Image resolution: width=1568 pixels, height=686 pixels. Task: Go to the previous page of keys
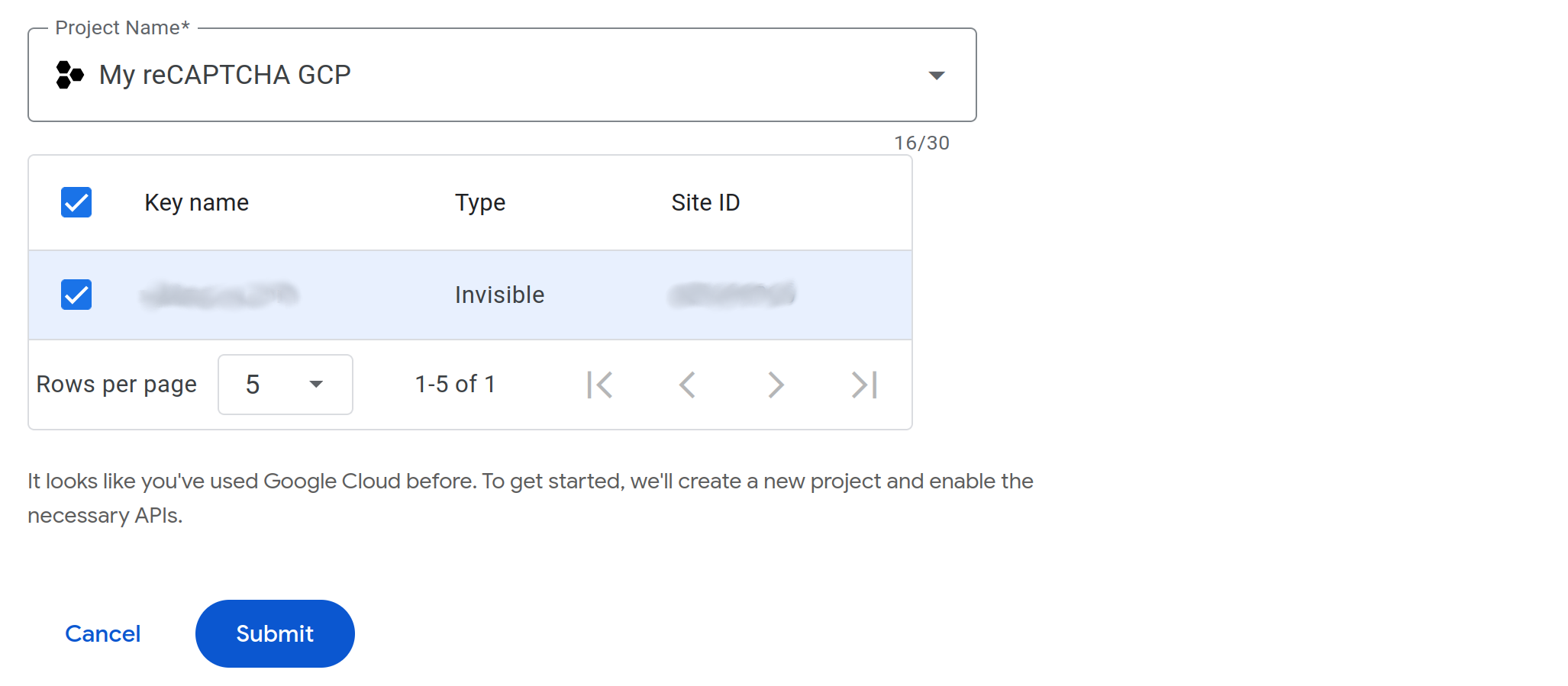pyautogui.click(x=687, y=385)
